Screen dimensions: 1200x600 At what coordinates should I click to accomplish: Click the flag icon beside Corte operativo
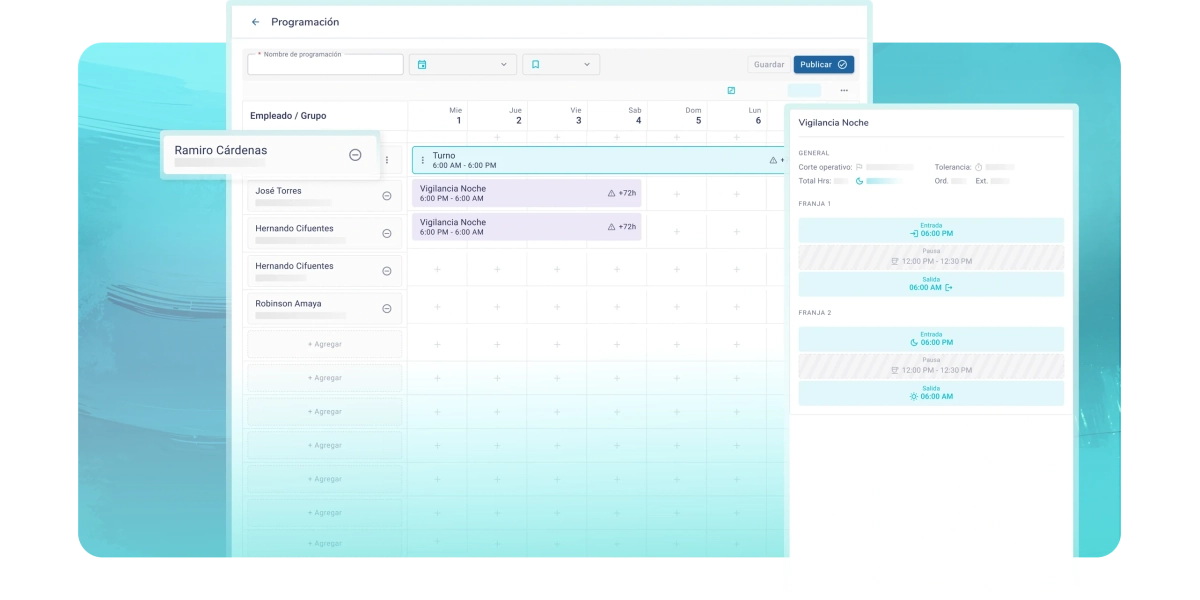[859, 167]
